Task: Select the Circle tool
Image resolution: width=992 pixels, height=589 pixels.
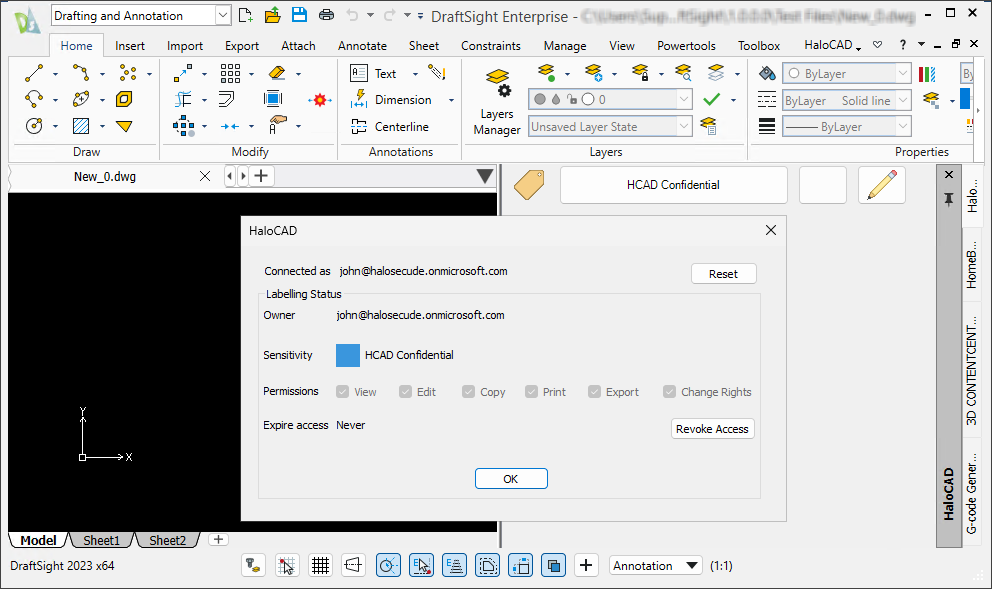Action: coord(34,125)
